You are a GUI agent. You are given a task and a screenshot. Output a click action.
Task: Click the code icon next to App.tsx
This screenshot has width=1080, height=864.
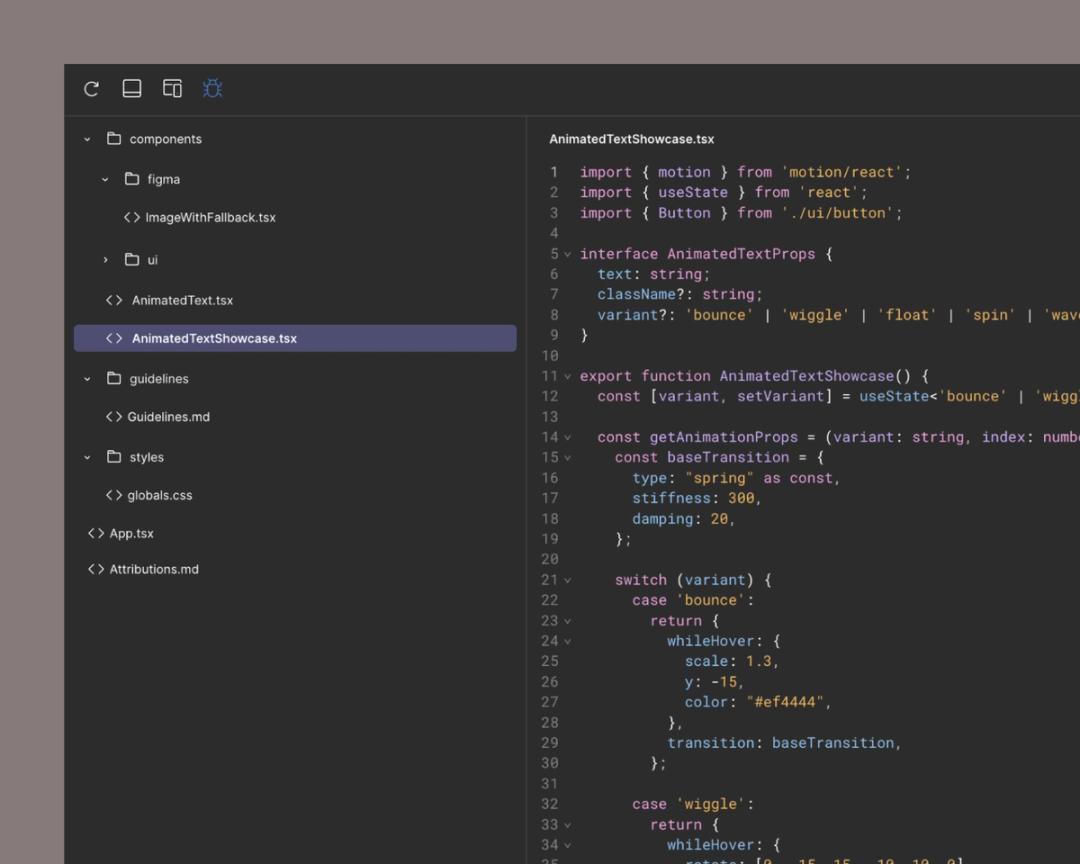(96, 533)
